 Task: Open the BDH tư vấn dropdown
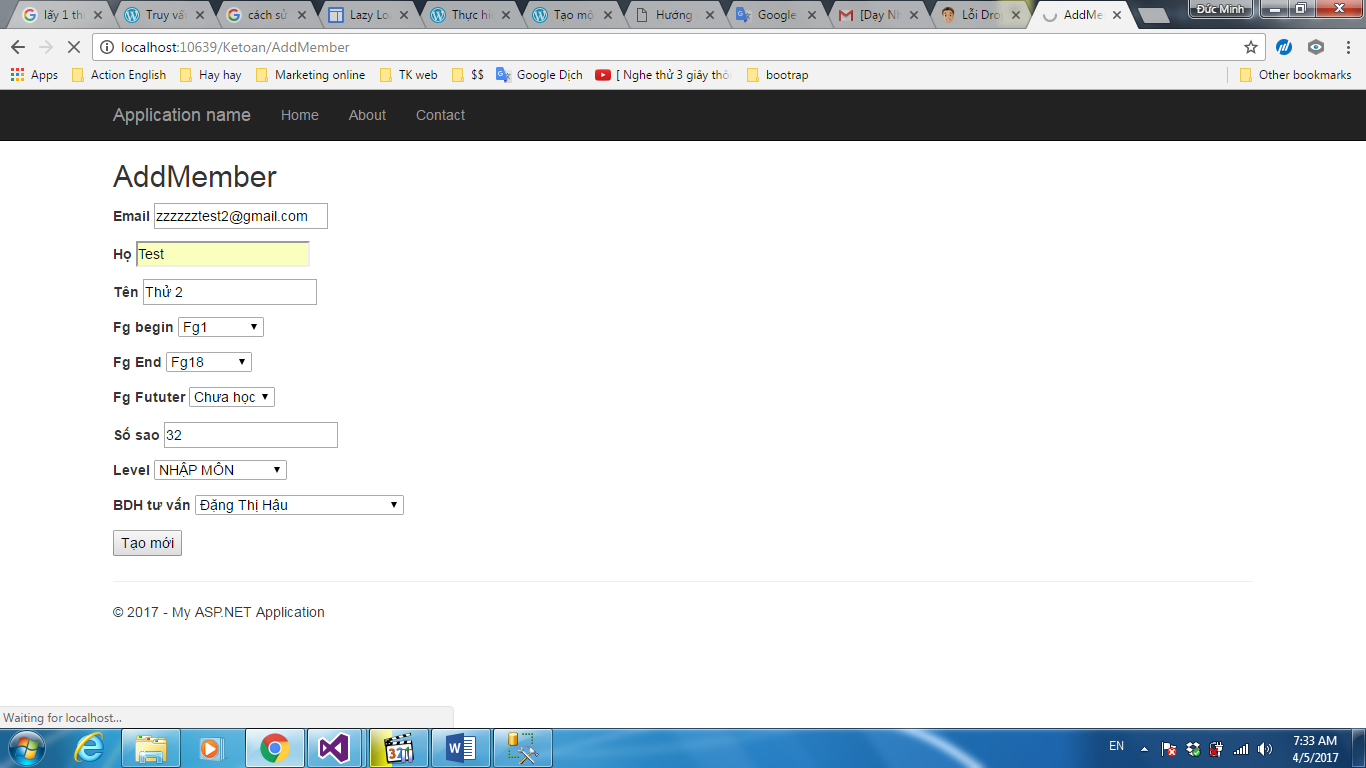[298, 505]
